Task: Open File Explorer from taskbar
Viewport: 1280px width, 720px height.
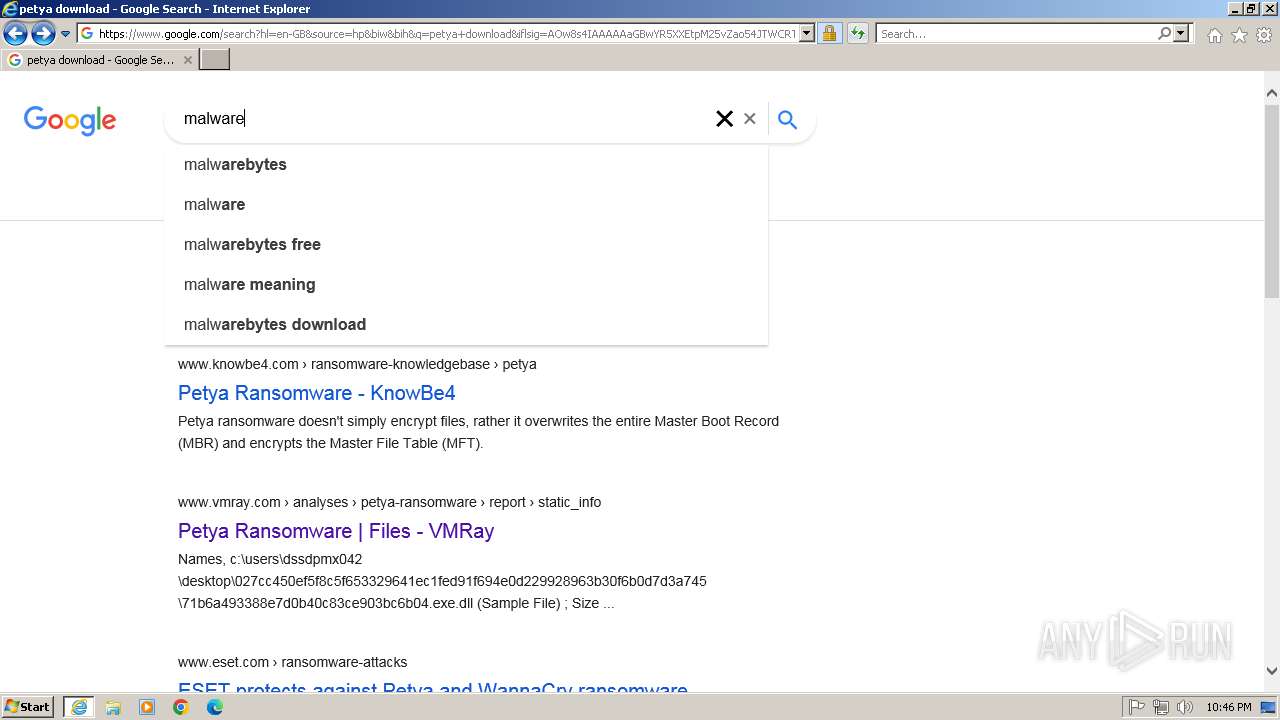Action: [113, 707]
